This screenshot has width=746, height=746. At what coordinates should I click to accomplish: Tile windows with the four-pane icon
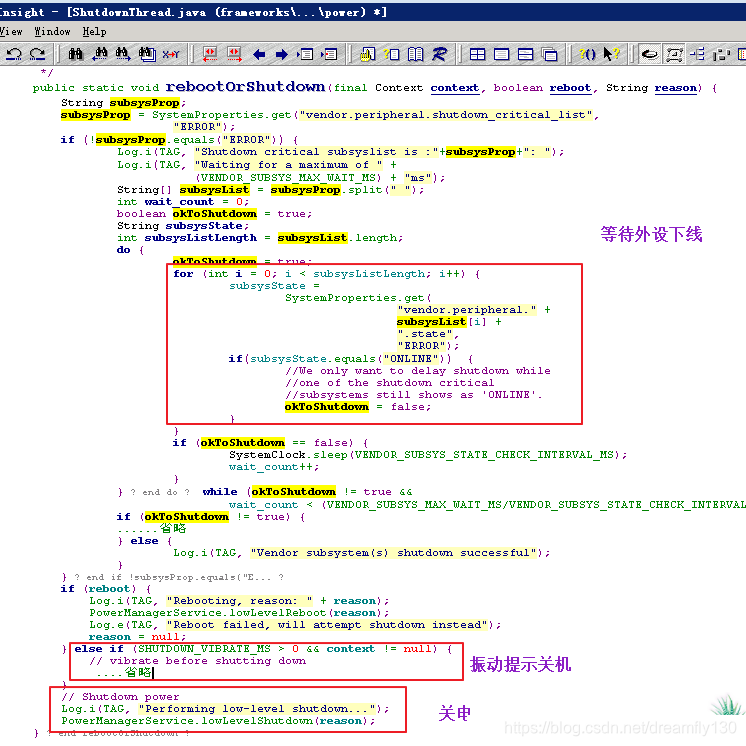tap(477, 54)
